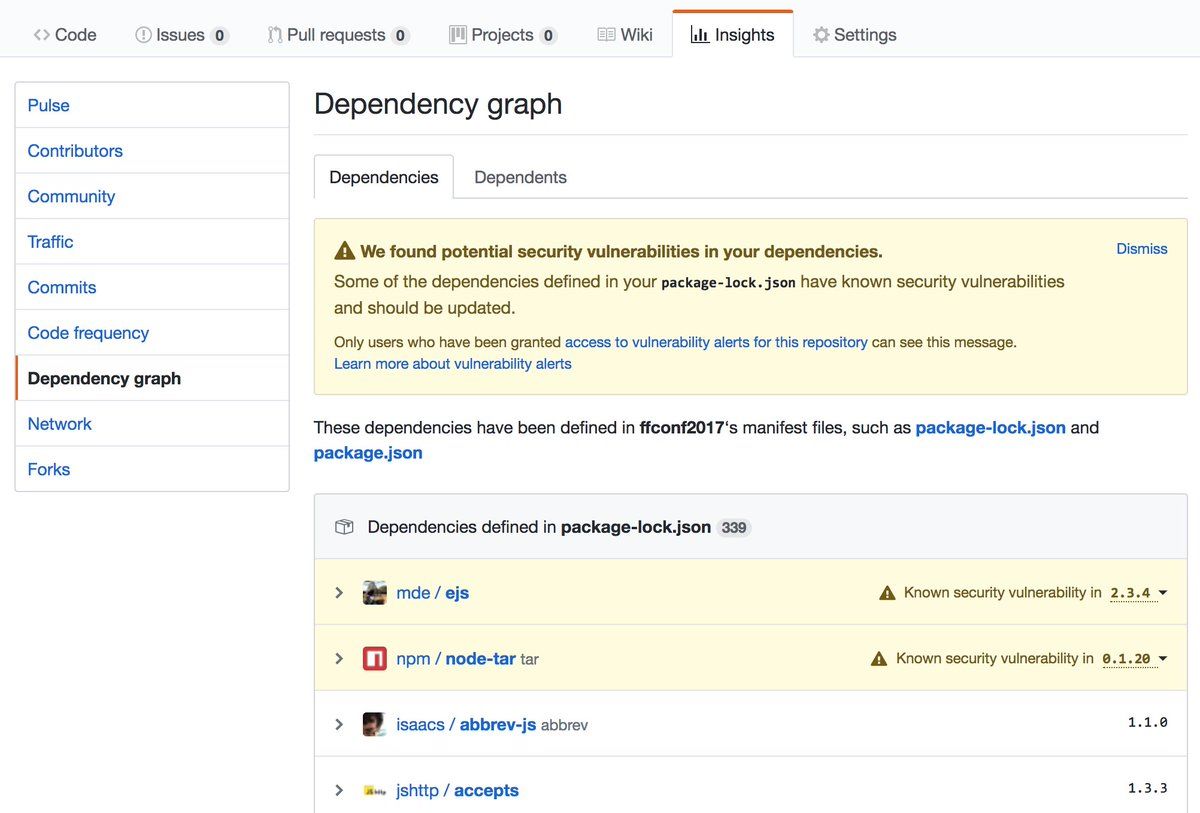Click the Pull requests branch icon
The height and width of the screenshot is (813, 1200).
pos(274,35)
